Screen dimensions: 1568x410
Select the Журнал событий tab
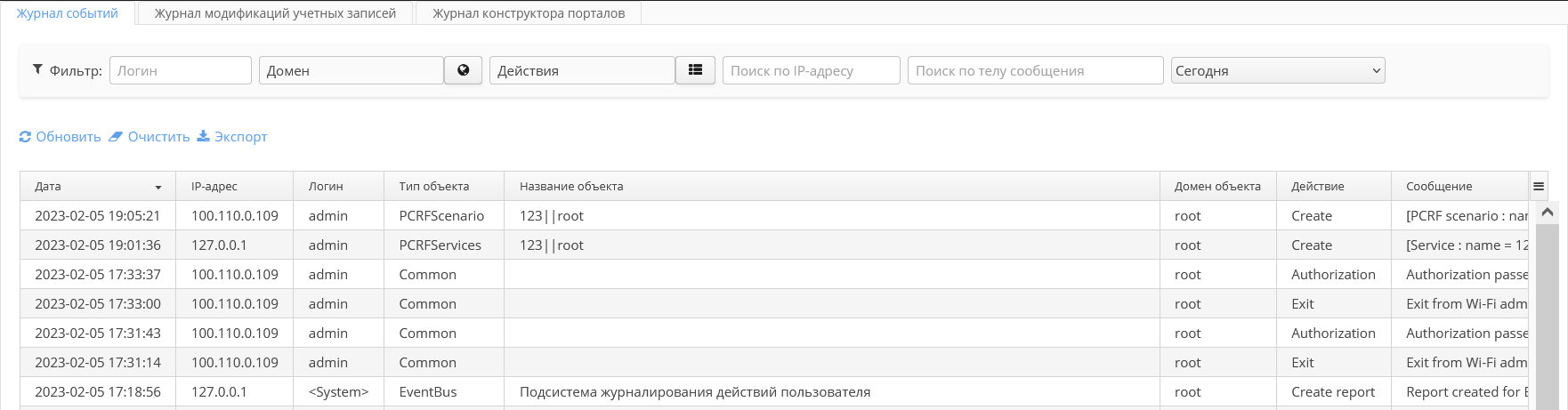click(x=68, y=13)
